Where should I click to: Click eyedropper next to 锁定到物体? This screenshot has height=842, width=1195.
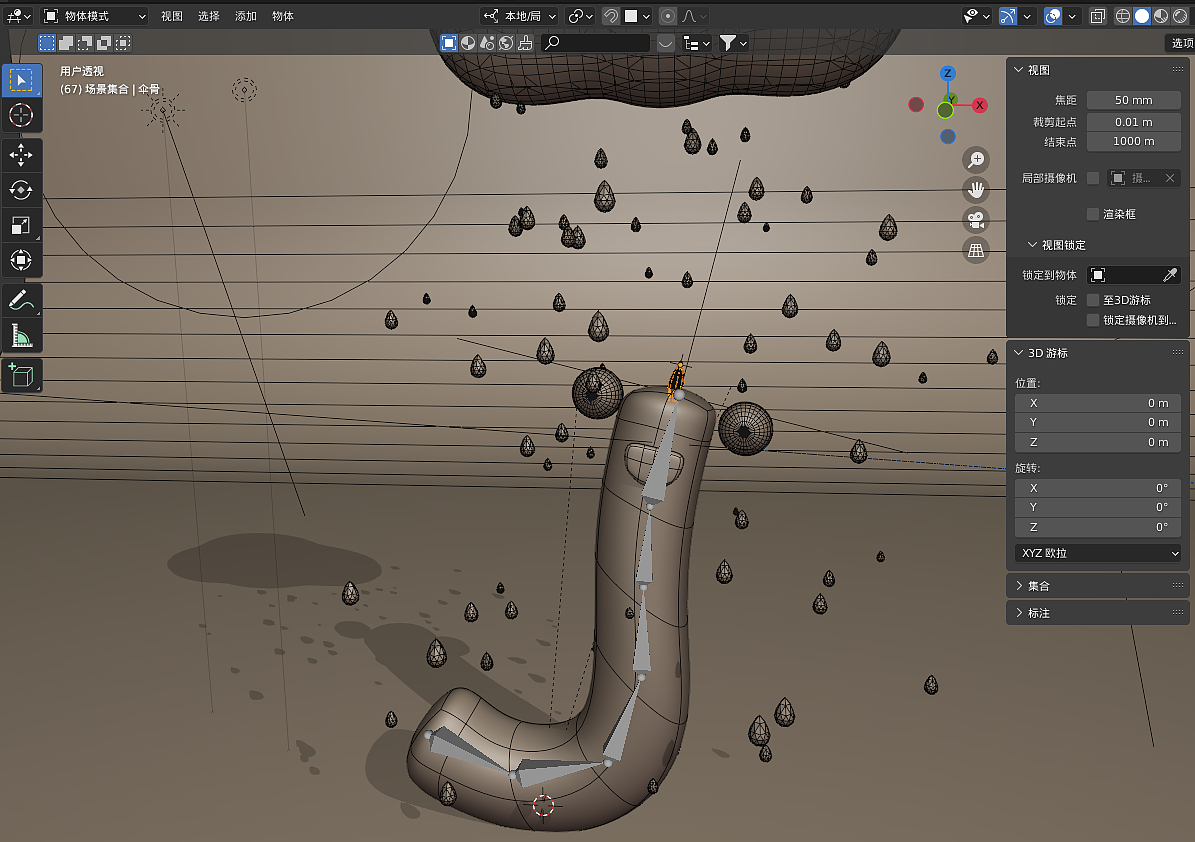pyautogui.click(x=1170, y=274)
